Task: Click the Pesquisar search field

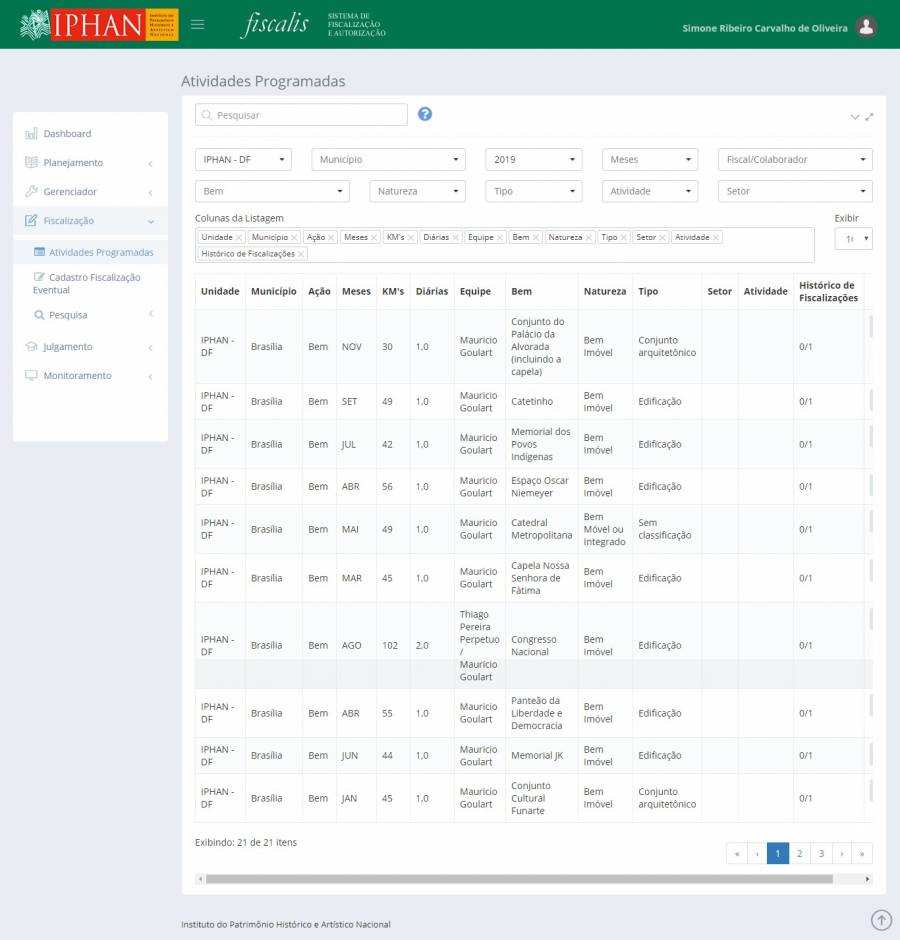Action: (x=301, y=115)
